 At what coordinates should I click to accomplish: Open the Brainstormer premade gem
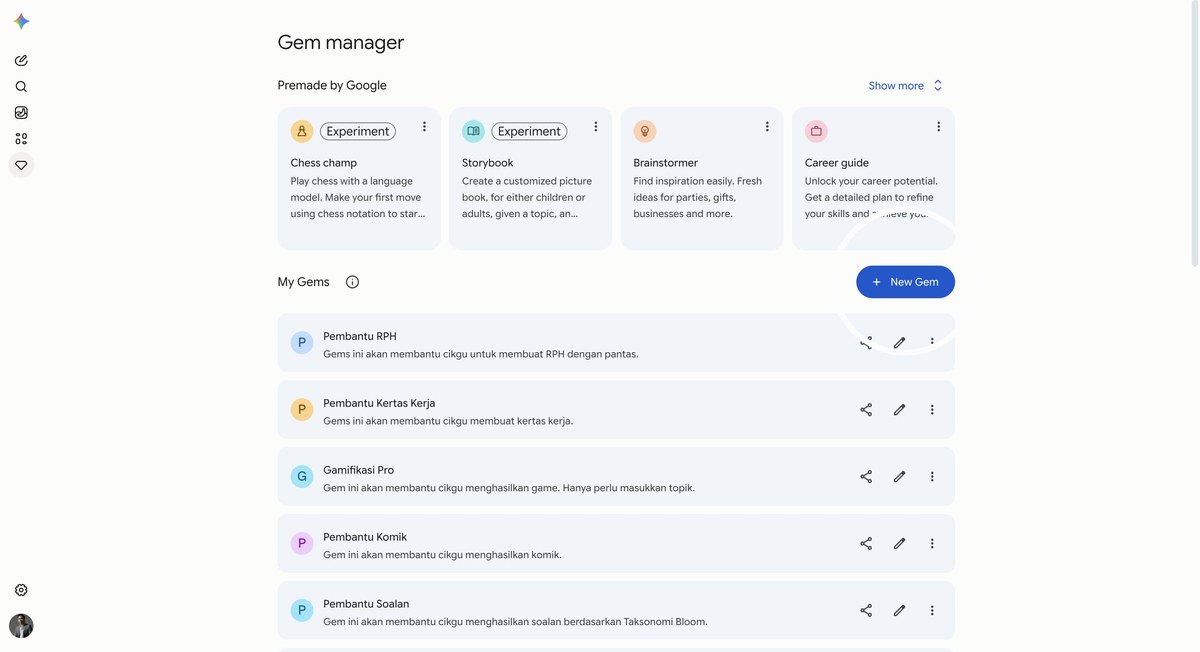click(x=702, y=179)
